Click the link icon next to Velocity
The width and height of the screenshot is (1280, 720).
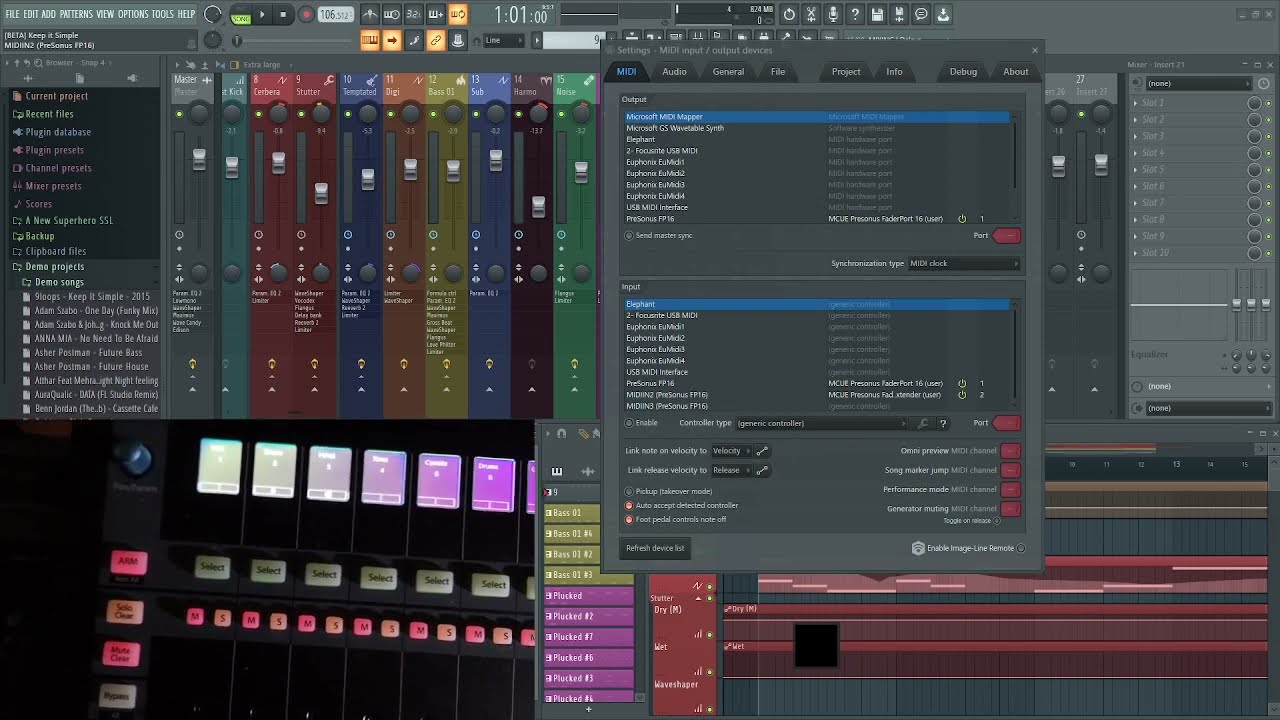coord(762,451)
